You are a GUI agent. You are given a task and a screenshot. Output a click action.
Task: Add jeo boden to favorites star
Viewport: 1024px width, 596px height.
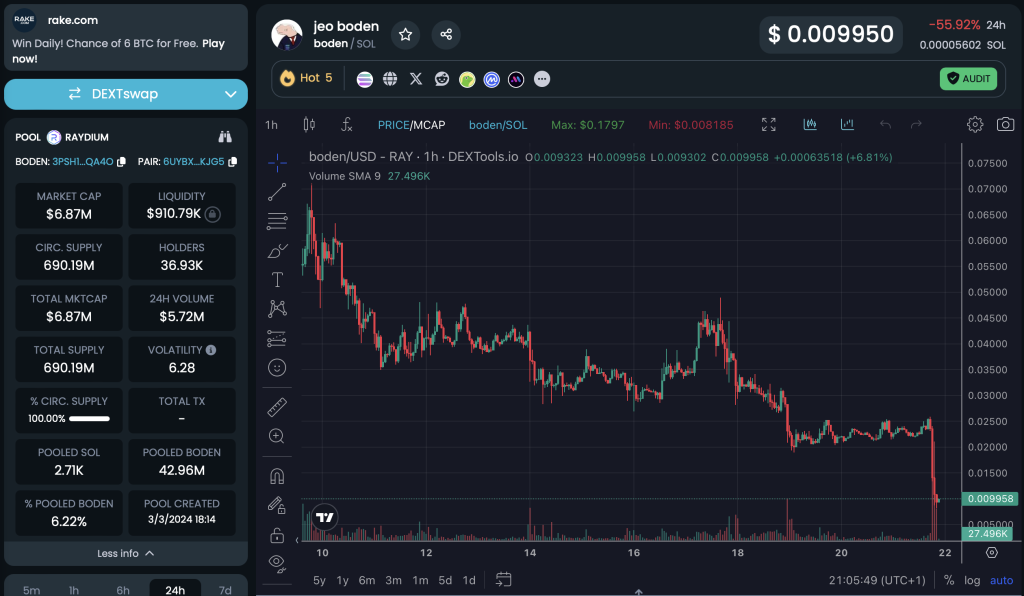(x=406, y=35)
